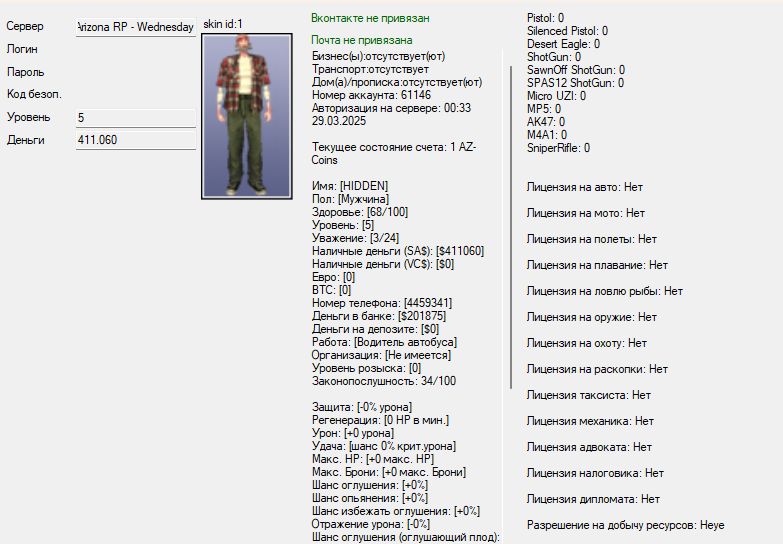Click the 'Авторизация на сервере: 00:33' line
Screen dimensions: 783x544
[x=391, y=108]
